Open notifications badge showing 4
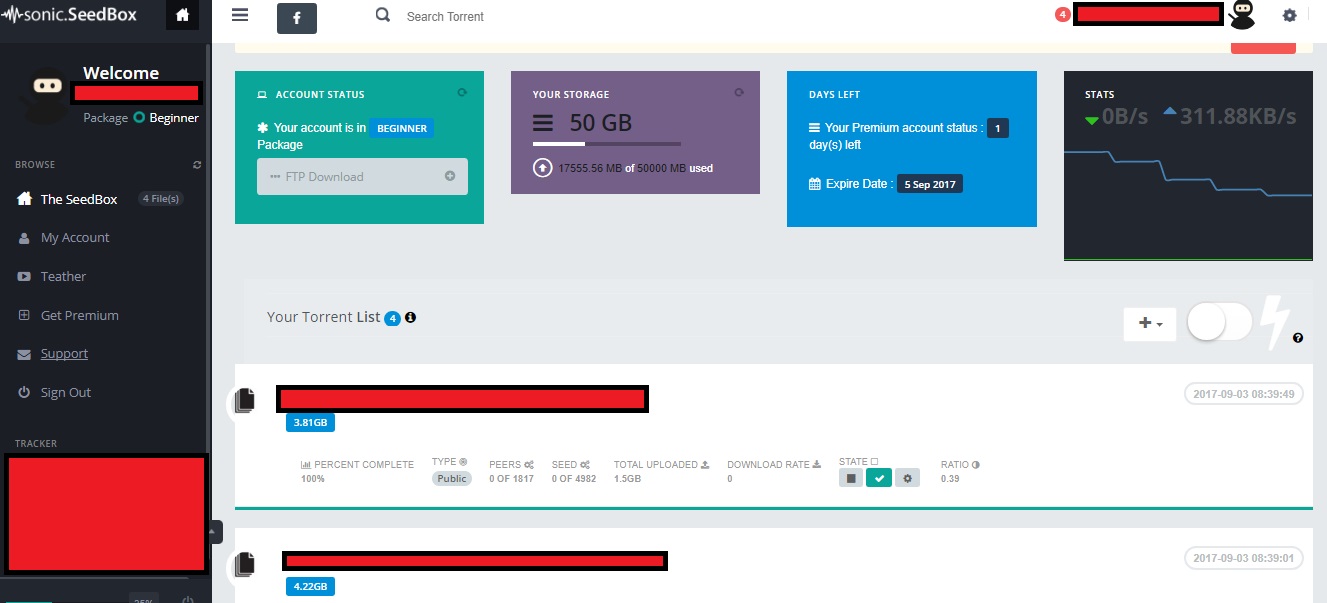 (1062, 14)
